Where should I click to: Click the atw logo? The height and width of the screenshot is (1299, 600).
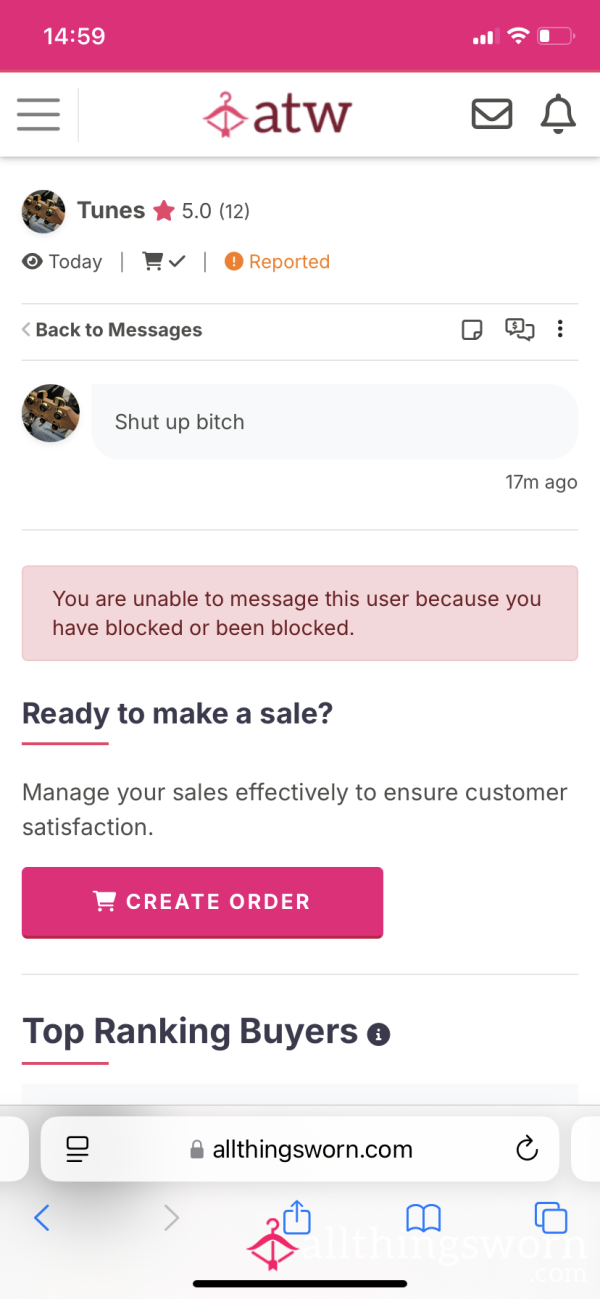point(276,114)
